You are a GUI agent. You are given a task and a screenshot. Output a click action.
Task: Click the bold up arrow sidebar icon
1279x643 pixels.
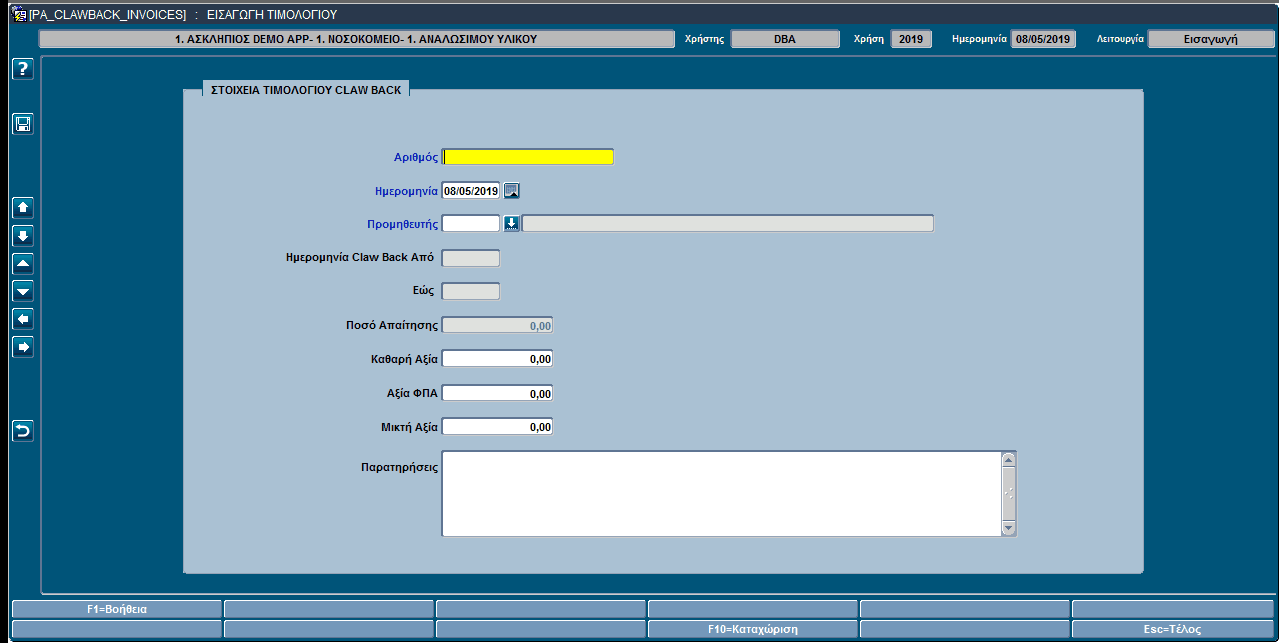click(22, 208)
